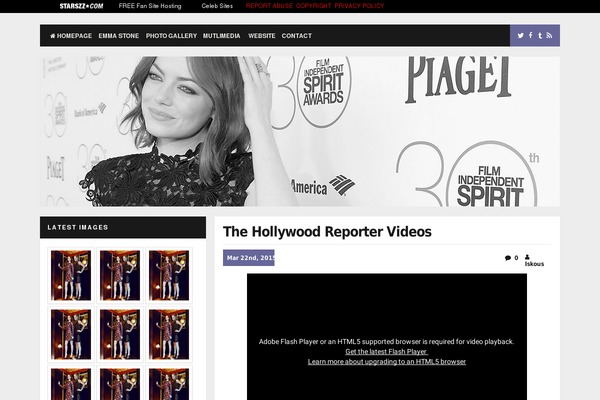This screenshot has width=600, height=400.
Task: Click the lskous author name
Action: tap(534, 264)
